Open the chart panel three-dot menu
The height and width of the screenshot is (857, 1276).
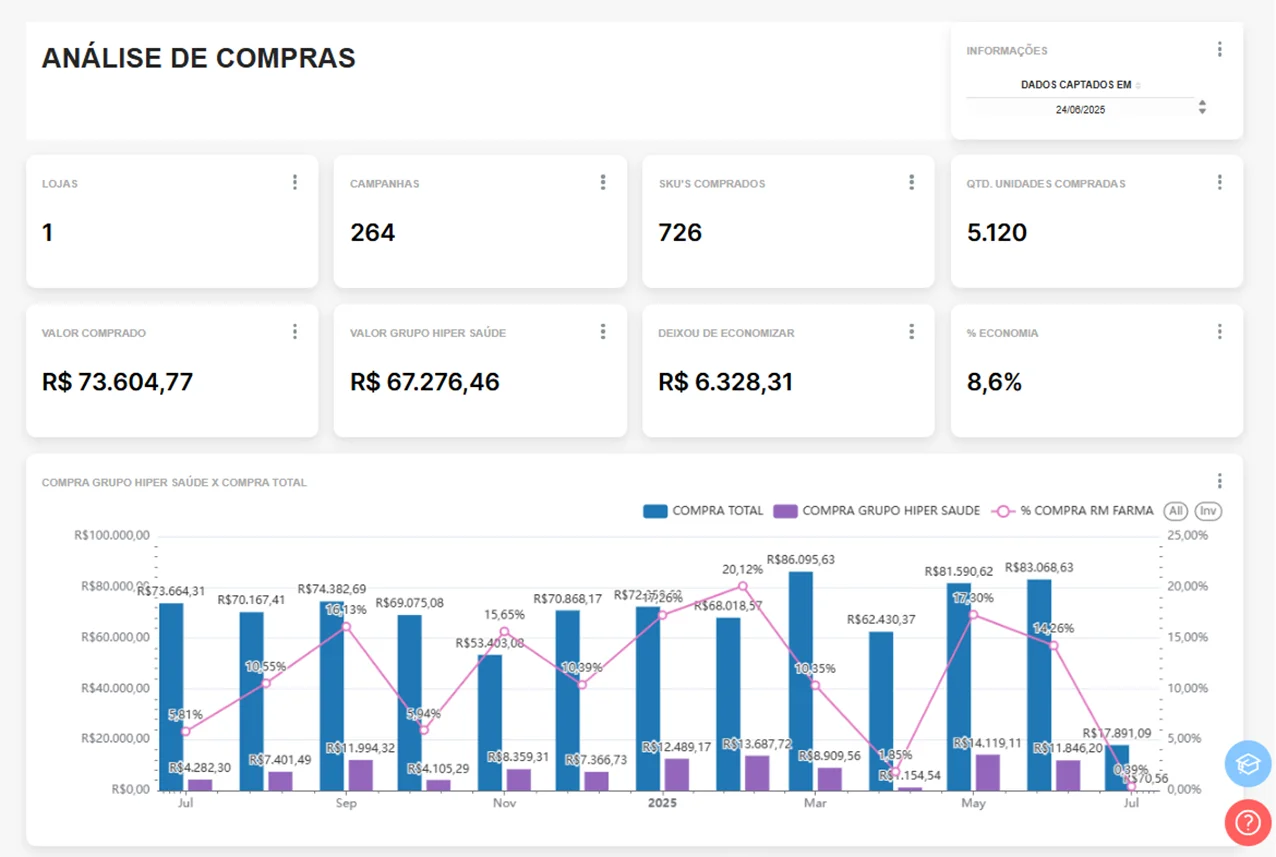pyautogui.click(x=1219, y=481)
